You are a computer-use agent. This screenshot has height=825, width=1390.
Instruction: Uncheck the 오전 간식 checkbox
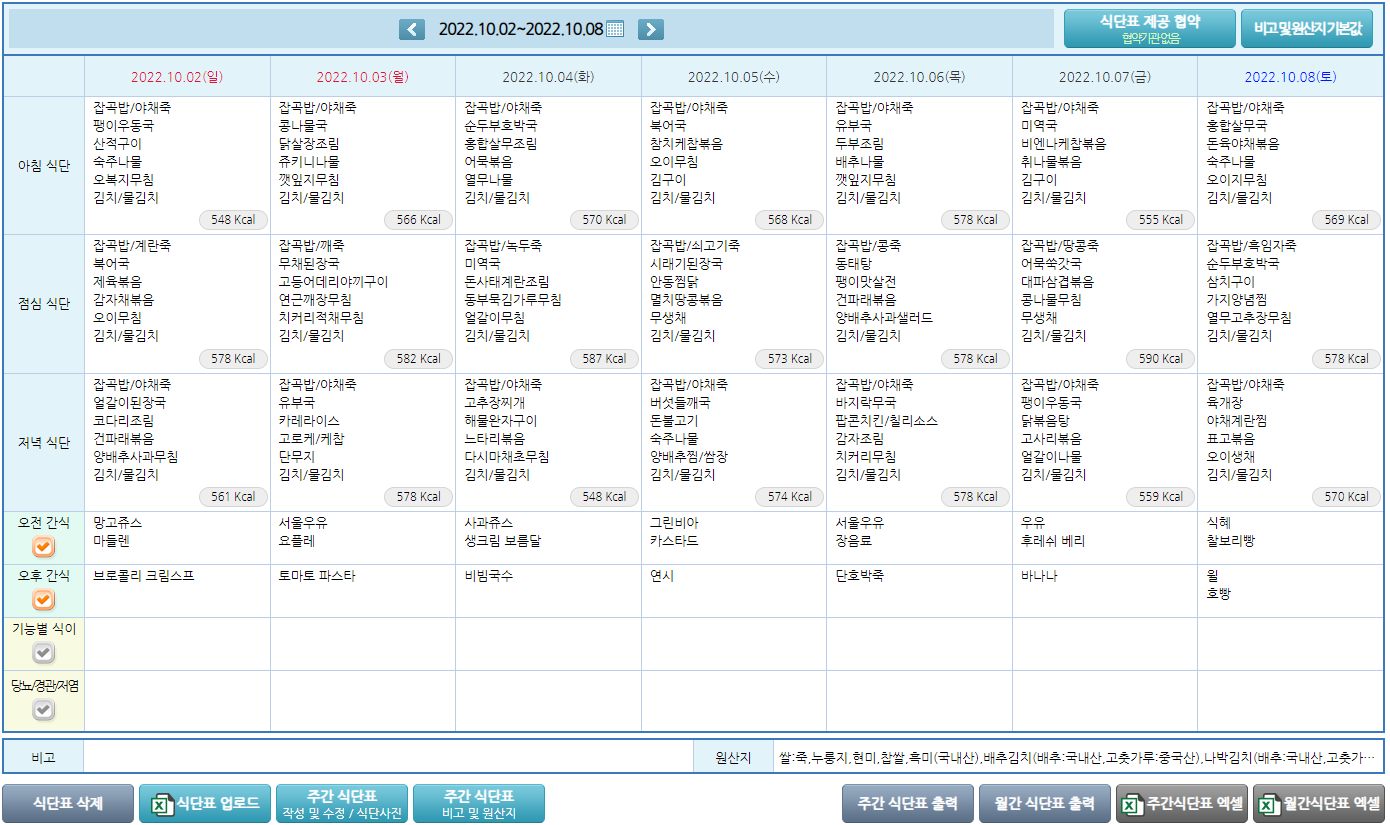coord(44,547)
